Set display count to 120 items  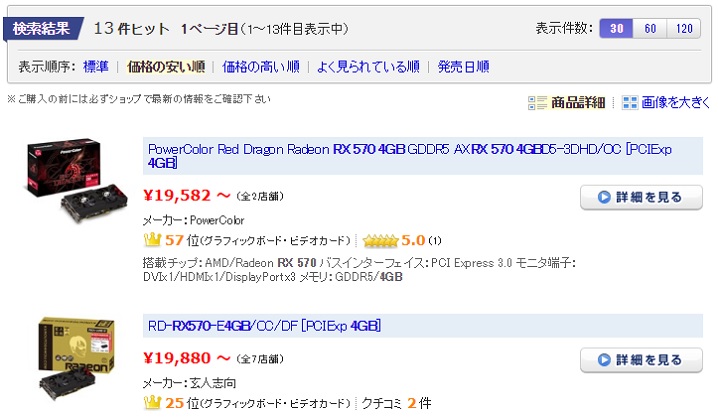pyautogui.click(x=685, y=28)
